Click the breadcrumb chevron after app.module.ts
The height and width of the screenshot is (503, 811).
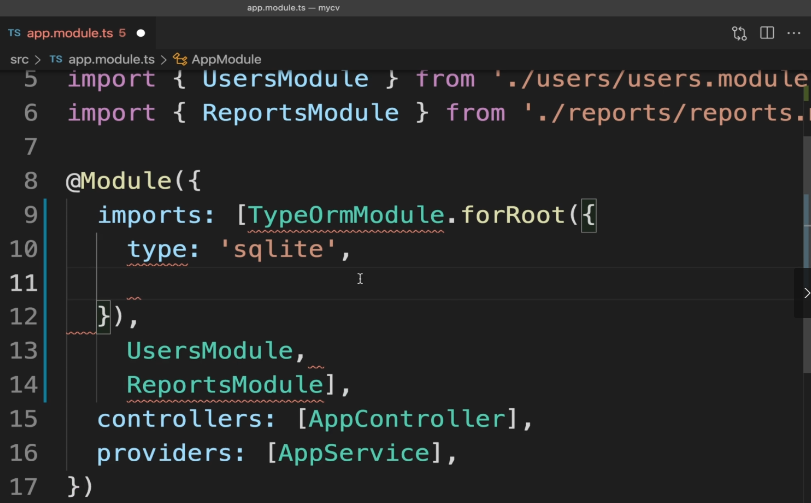pyautogui.click(x=163, y=60)
